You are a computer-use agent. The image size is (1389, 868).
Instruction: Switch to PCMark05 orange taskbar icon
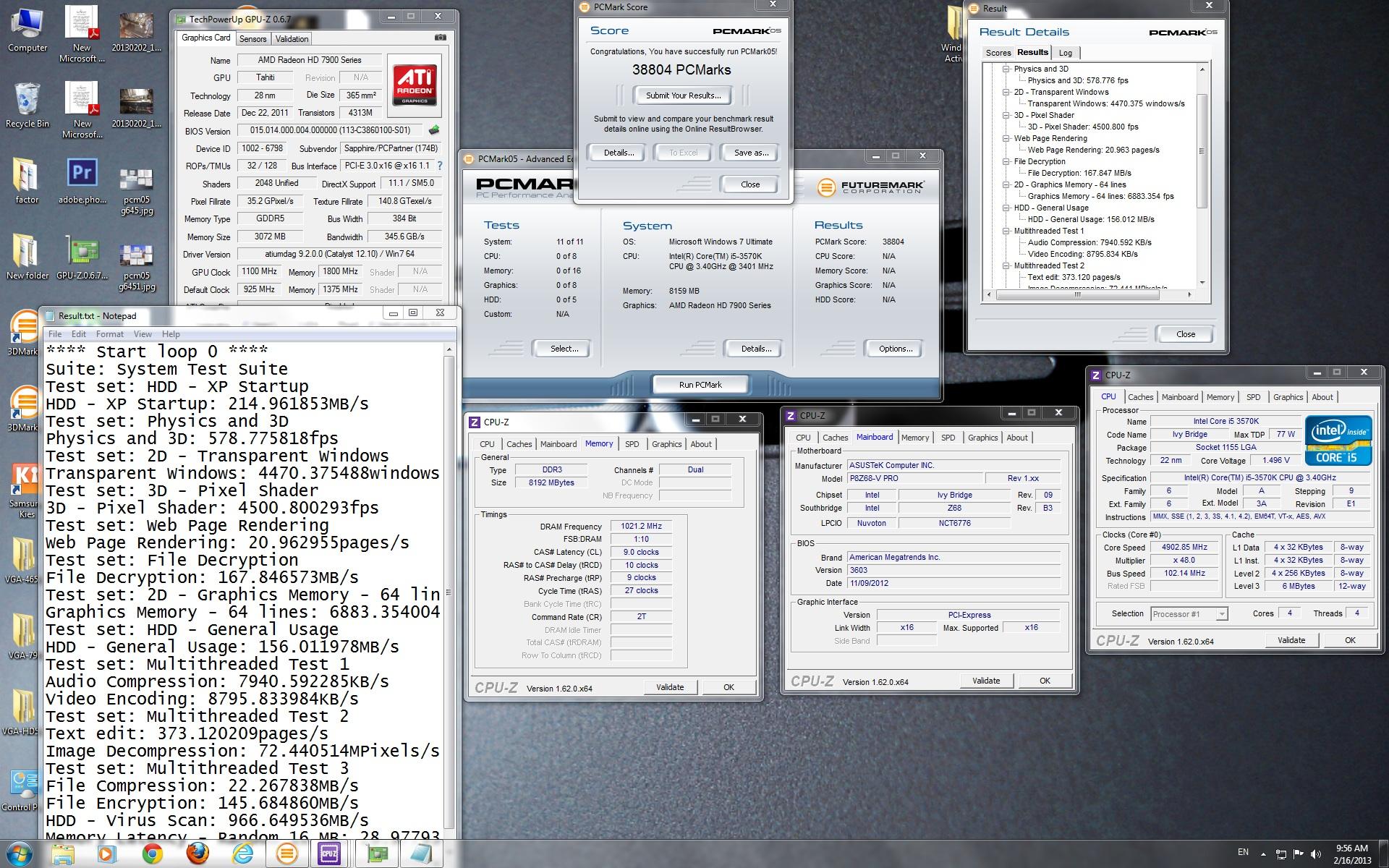pyautogui.click(x=286, y=854)
